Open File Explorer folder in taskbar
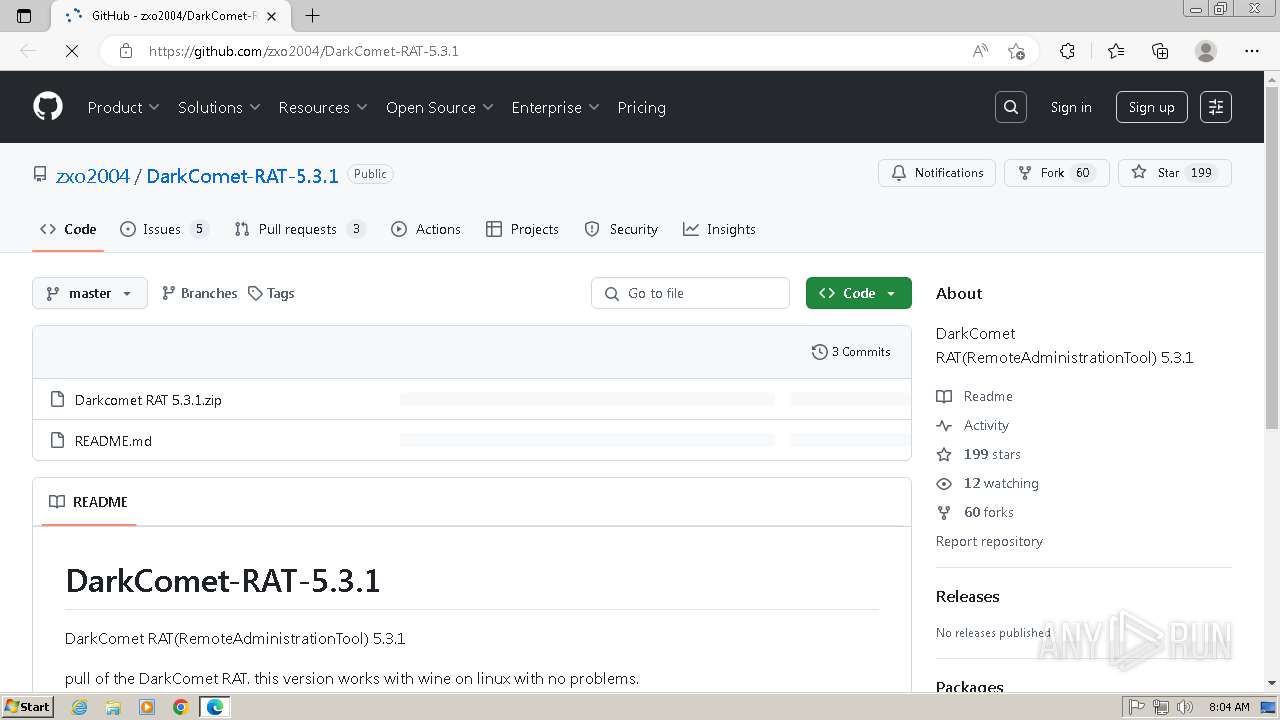The width and height of the screenshot is (1280, 720). point(113,707)
